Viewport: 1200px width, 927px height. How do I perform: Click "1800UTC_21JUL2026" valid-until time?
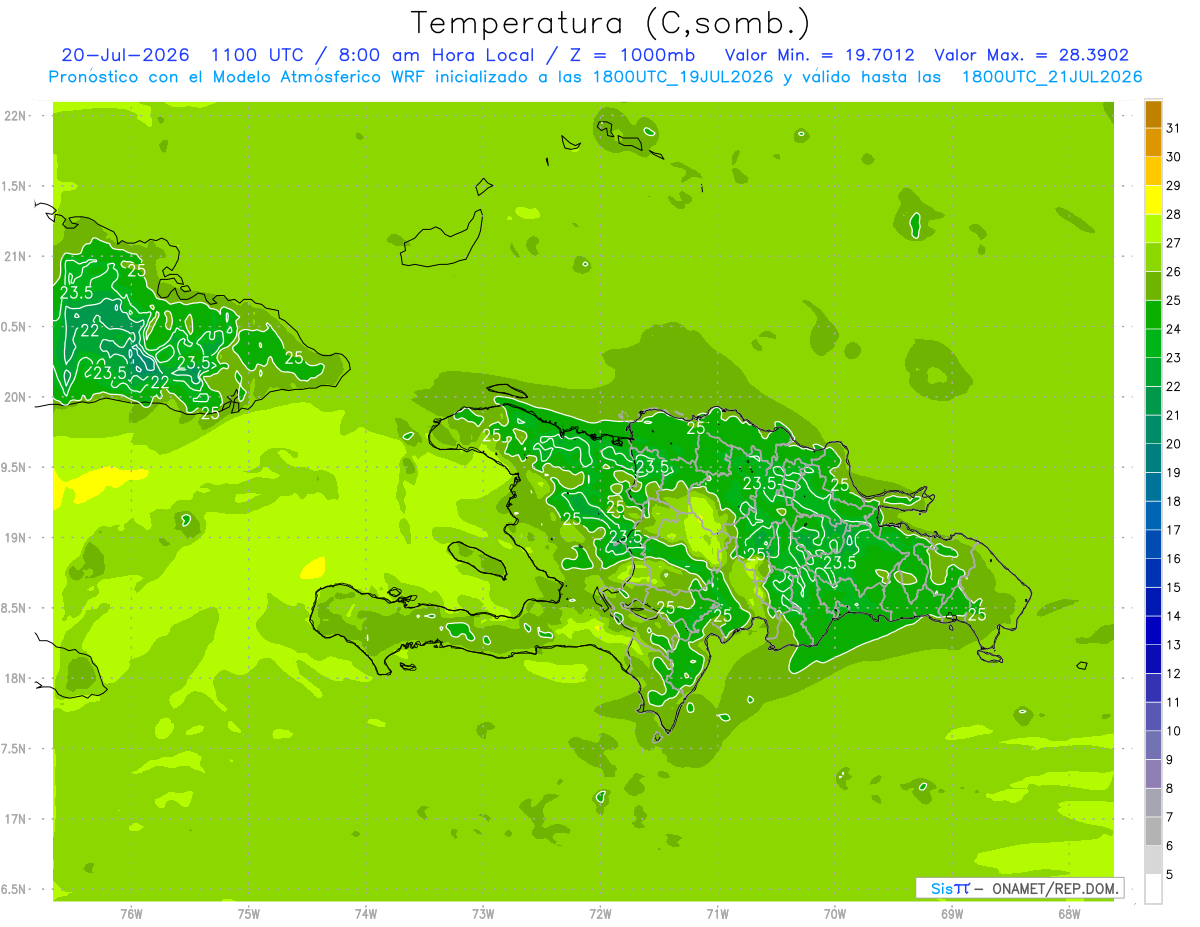click(1052, 77)
